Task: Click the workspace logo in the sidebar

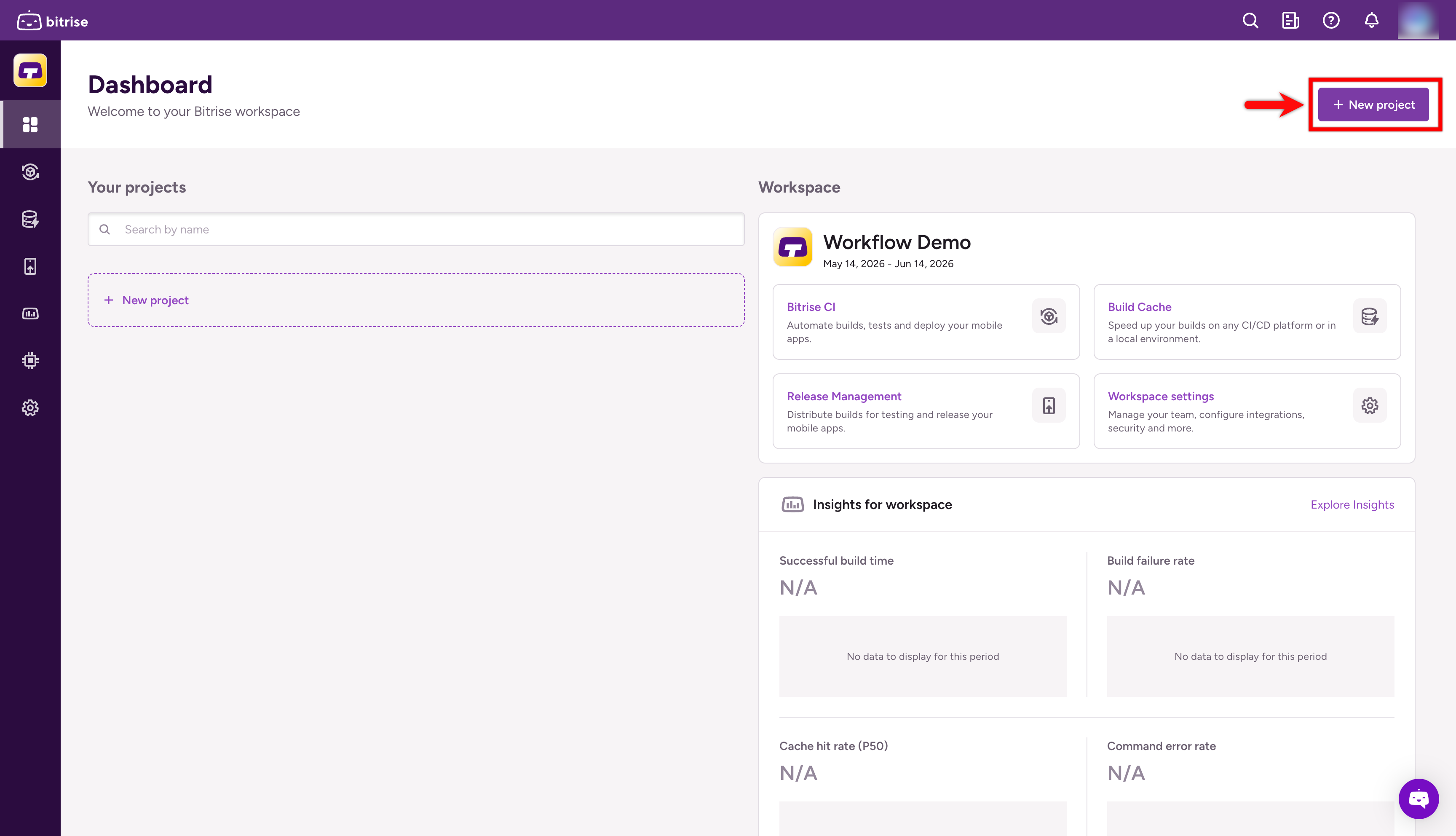Action: click(30, 70)
